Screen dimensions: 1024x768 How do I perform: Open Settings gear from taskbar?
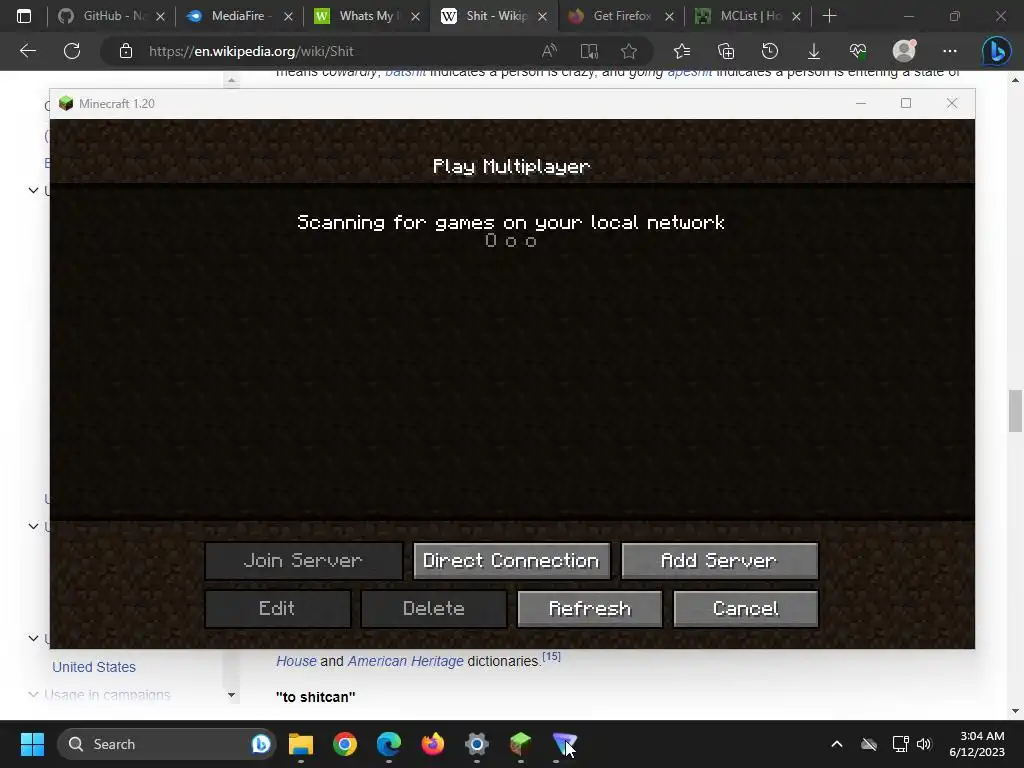coord(477,744)
